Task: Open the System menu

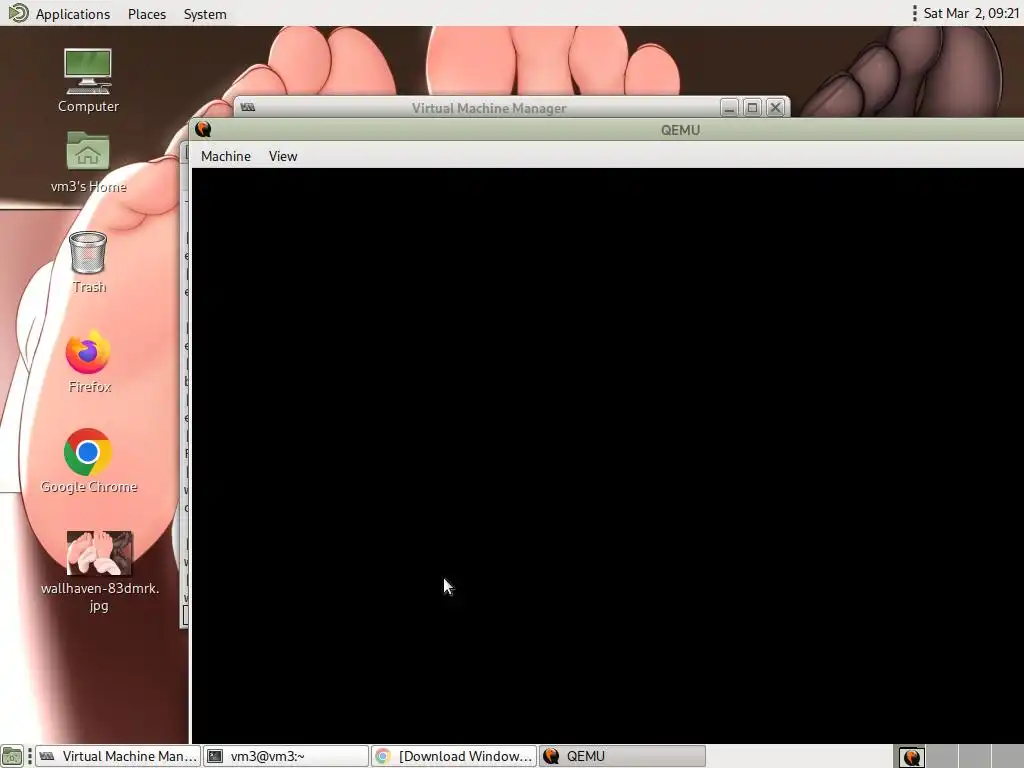Action: click(205, 14)
